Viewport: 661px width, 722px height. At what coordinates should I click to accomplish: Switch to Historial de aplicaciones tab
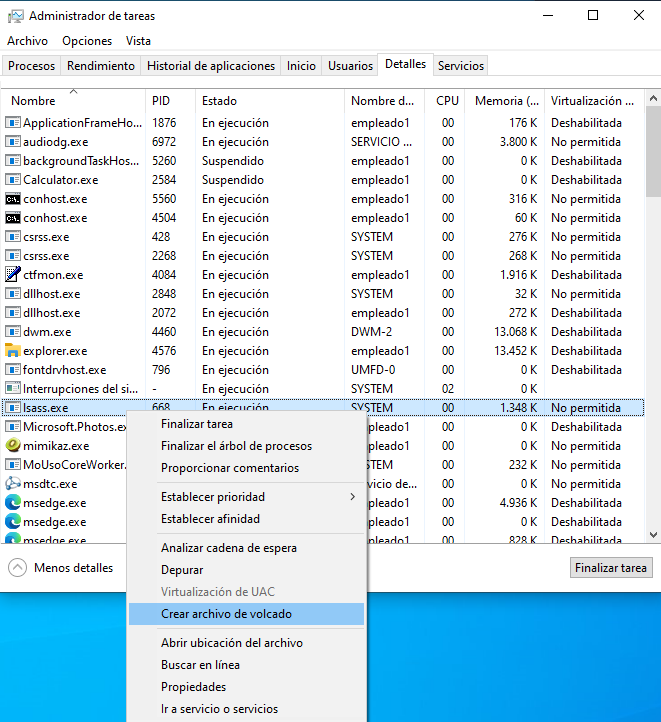click(211, 66)
